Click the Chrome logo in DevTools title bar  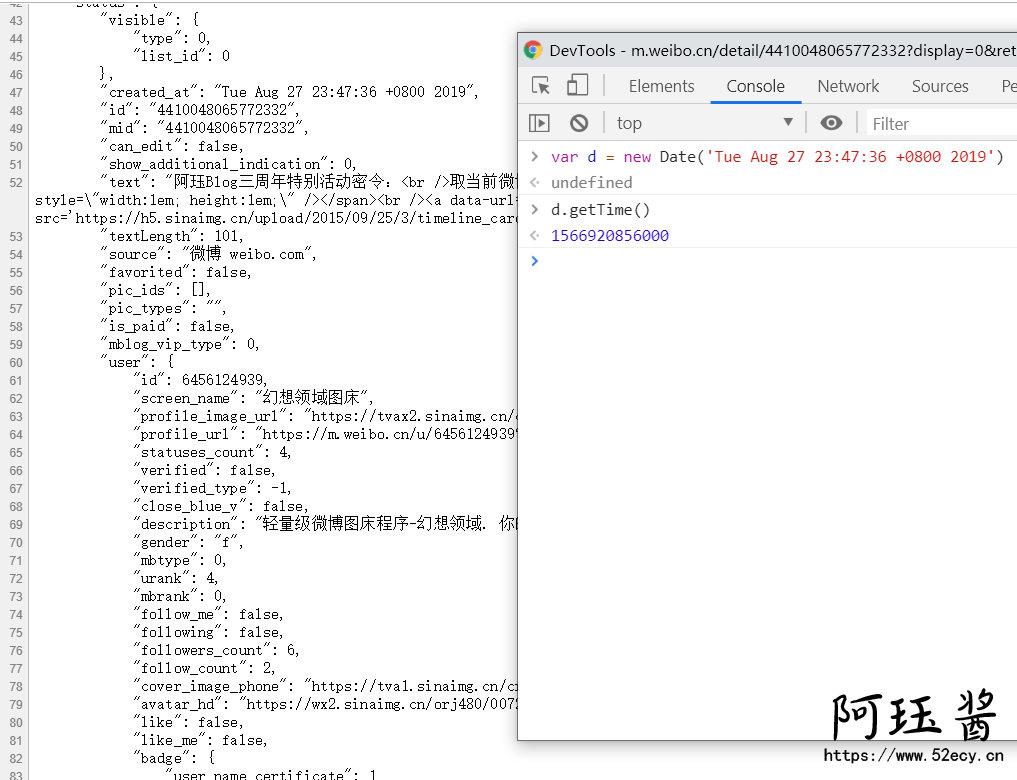coord(533,50)
